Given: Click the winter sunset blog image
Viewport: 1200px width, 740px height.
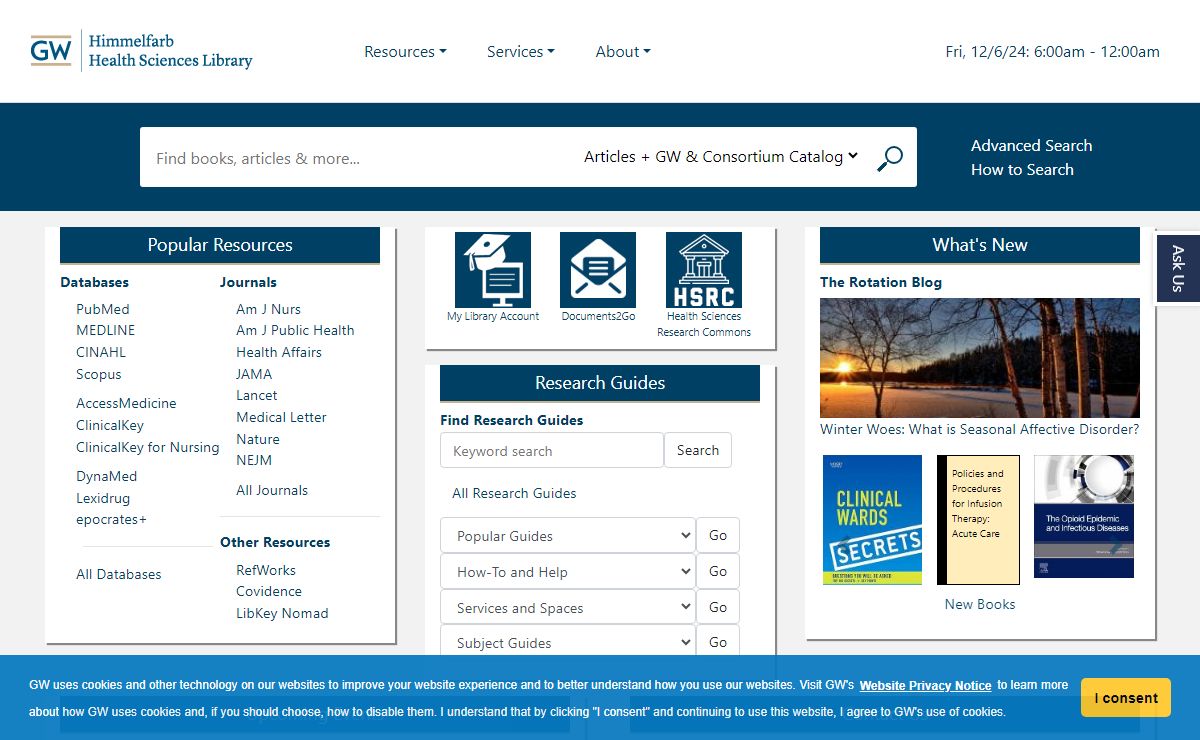Looking at the screenshot, I should 979,358.
